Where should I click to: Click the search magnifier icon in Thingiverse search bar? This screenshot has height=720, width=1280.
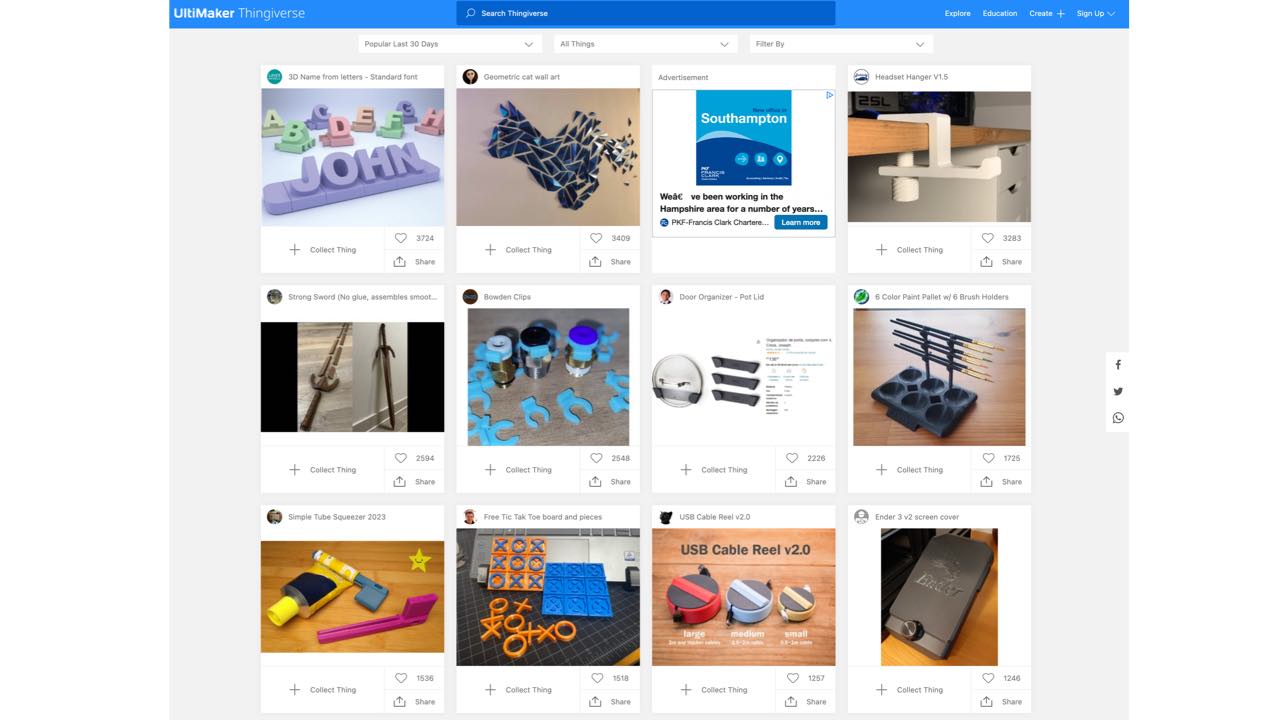click(469, 13)
